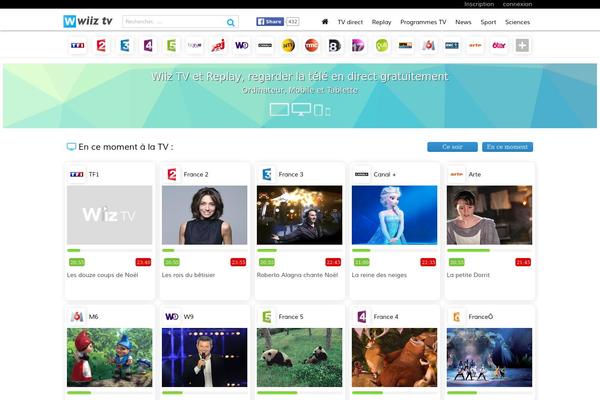Open the France 2 icon in the channel strip
The height and width of the screenshot is (400, 600).
coord(101,46)
